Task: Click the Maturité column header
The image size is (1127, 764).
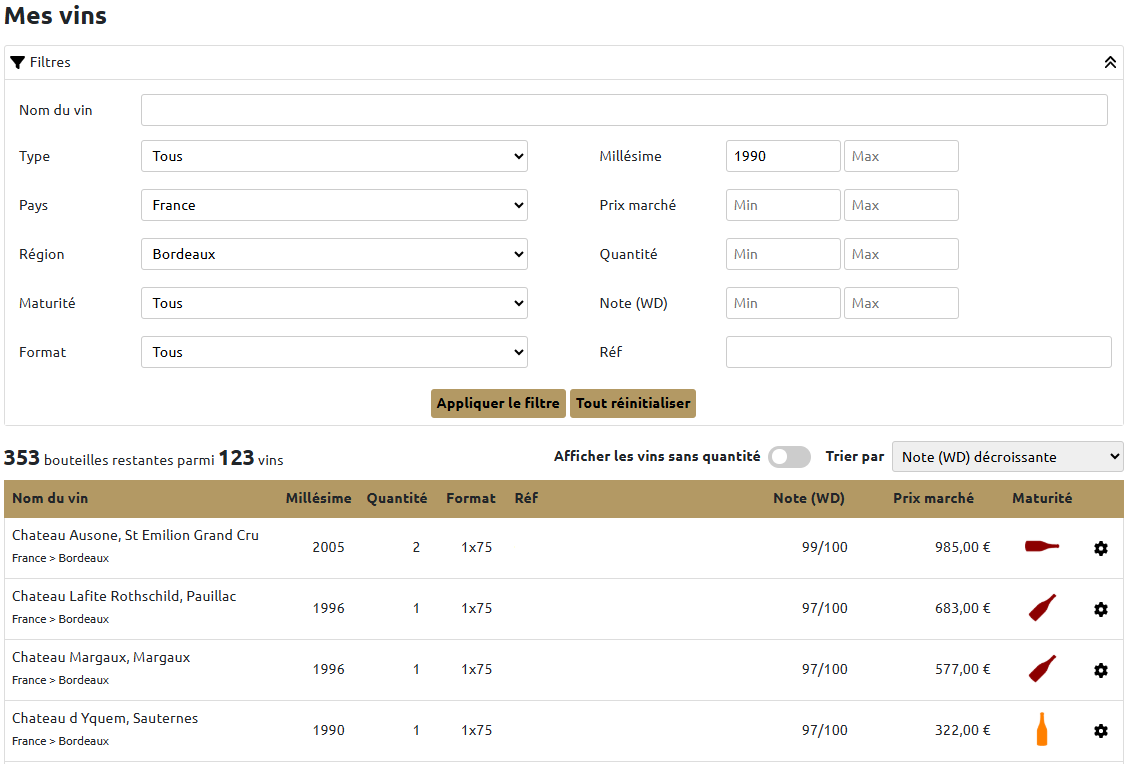Action: click(1041, 498)
